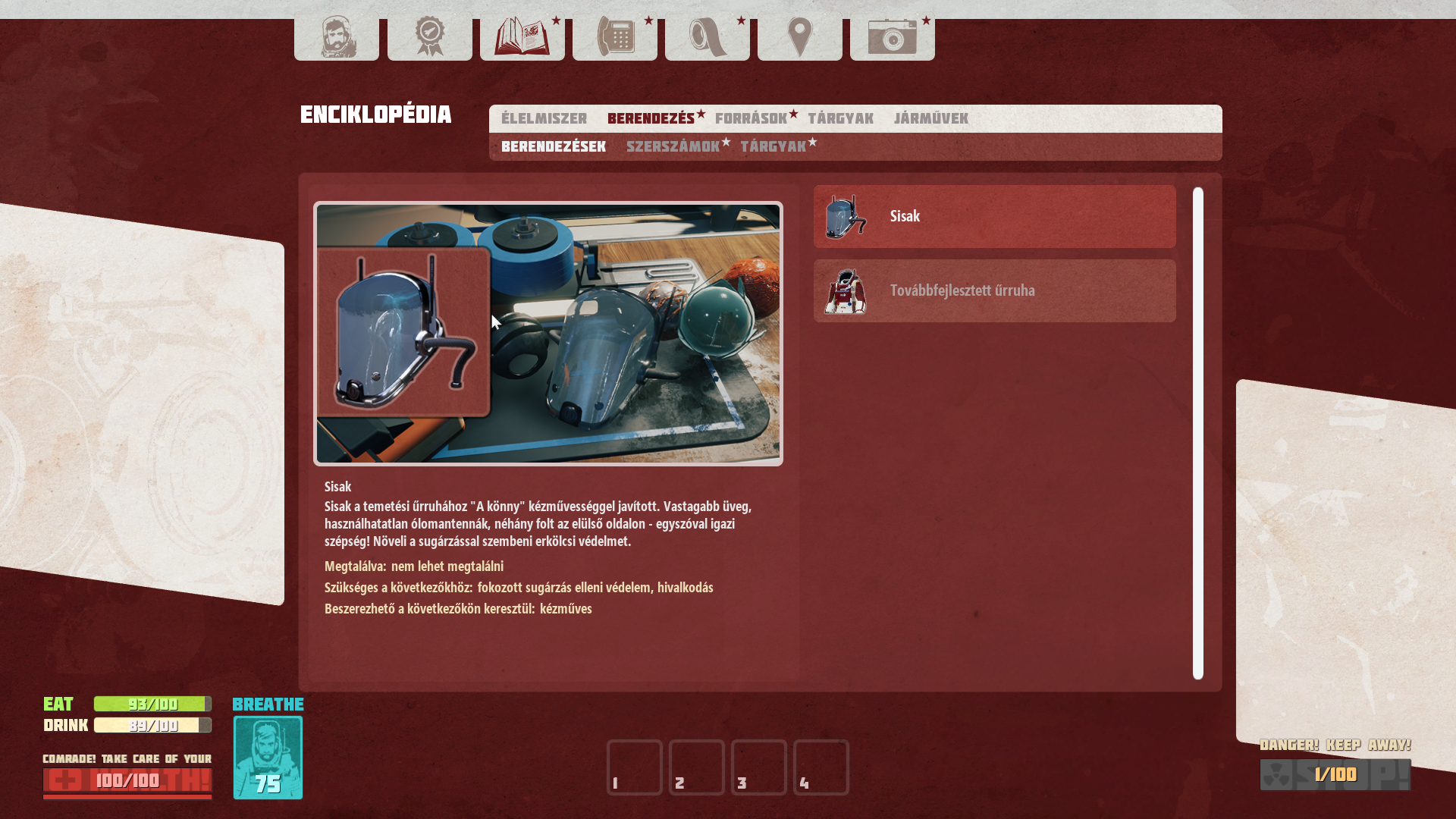Open the tape roll tab
Image resolution: width=1456 pixels, height=819 pixels.
click(708, 36)
